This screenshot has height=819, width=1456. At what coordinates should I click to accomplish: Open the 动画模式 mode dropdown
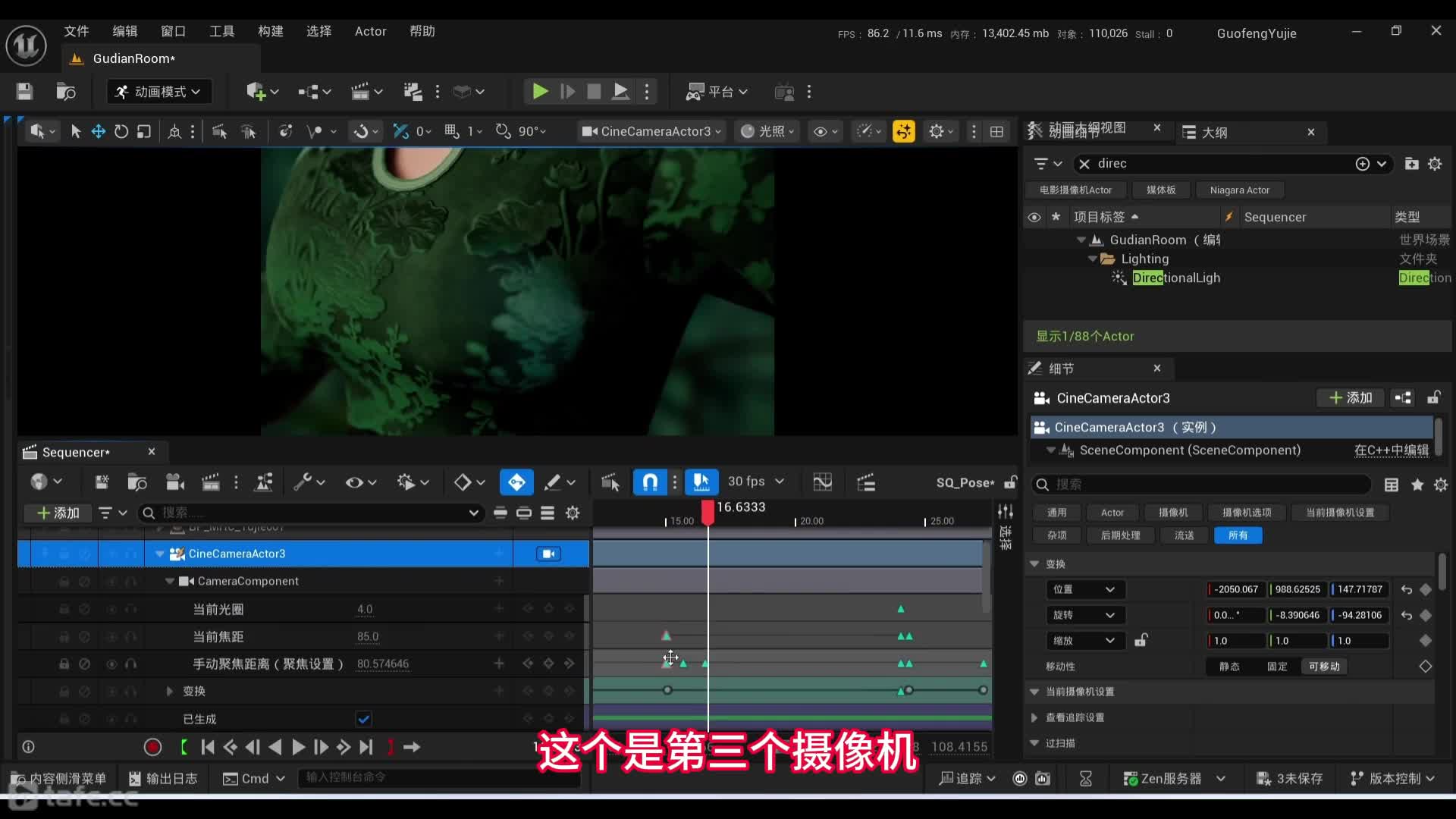point(158,92)
